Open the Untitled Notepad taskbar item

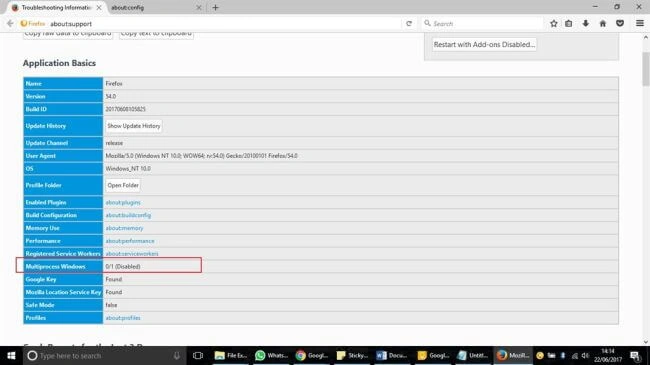pos(473,355)
